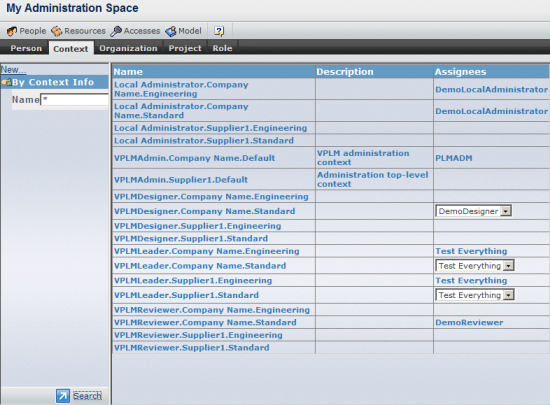Open VPLMLeader.Company Name.Engineering context
This screenshot has height=405, width=550.
click(x=207, y=251)
